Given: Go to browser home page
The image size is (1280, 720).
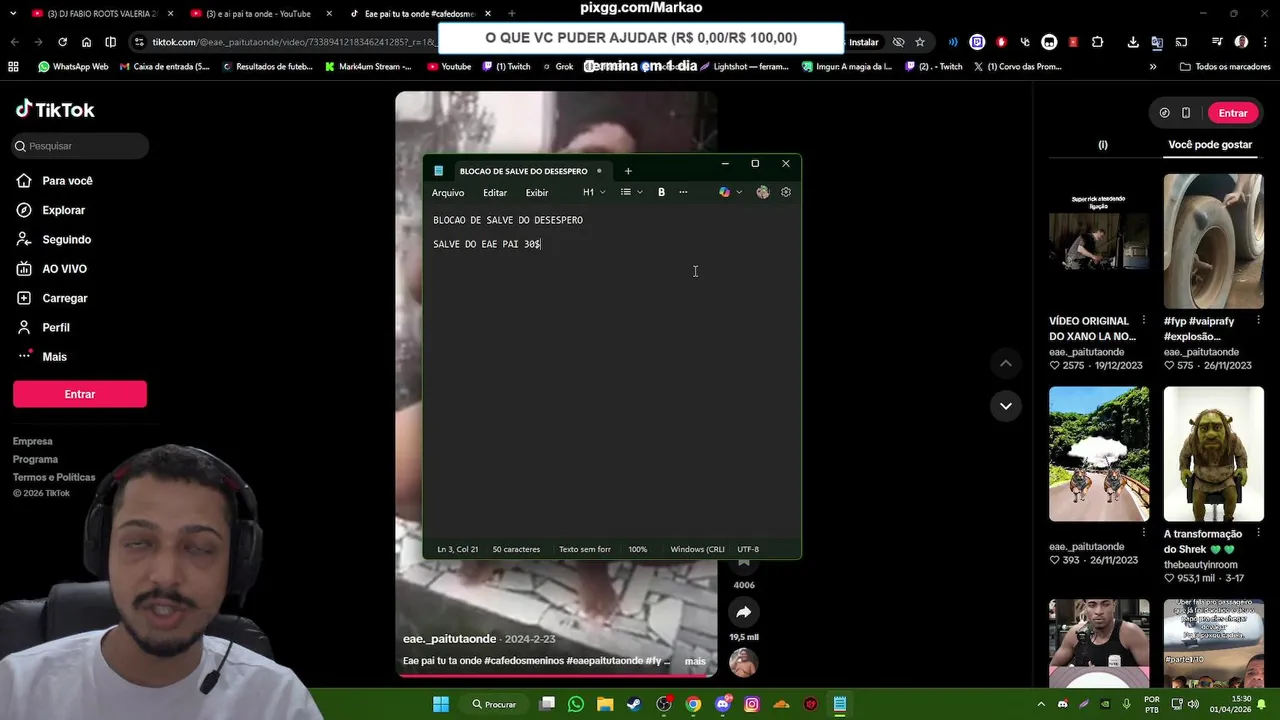Looking at the screenshot, I should [x=86, y=42].
